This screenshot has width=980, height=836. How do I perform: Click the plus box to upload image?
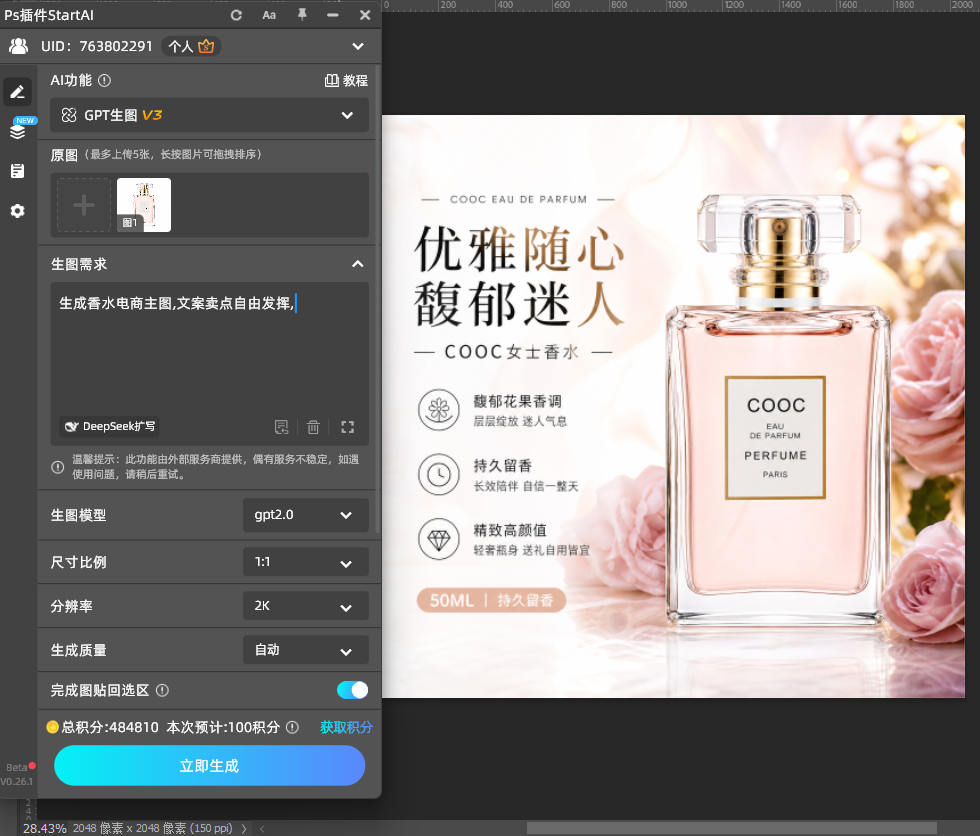pos(84,205)
